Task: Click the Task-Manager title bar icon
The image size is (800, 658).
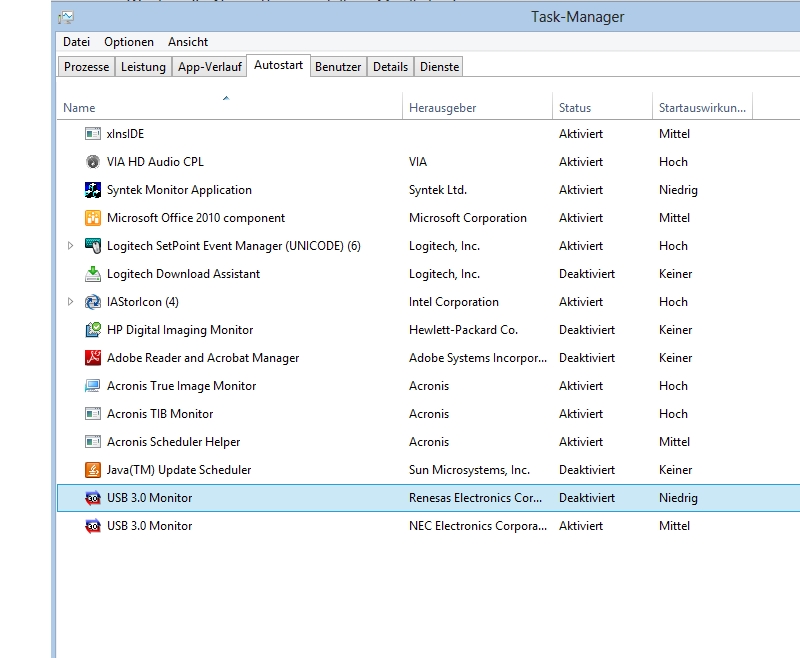Action: click(66, 17)
